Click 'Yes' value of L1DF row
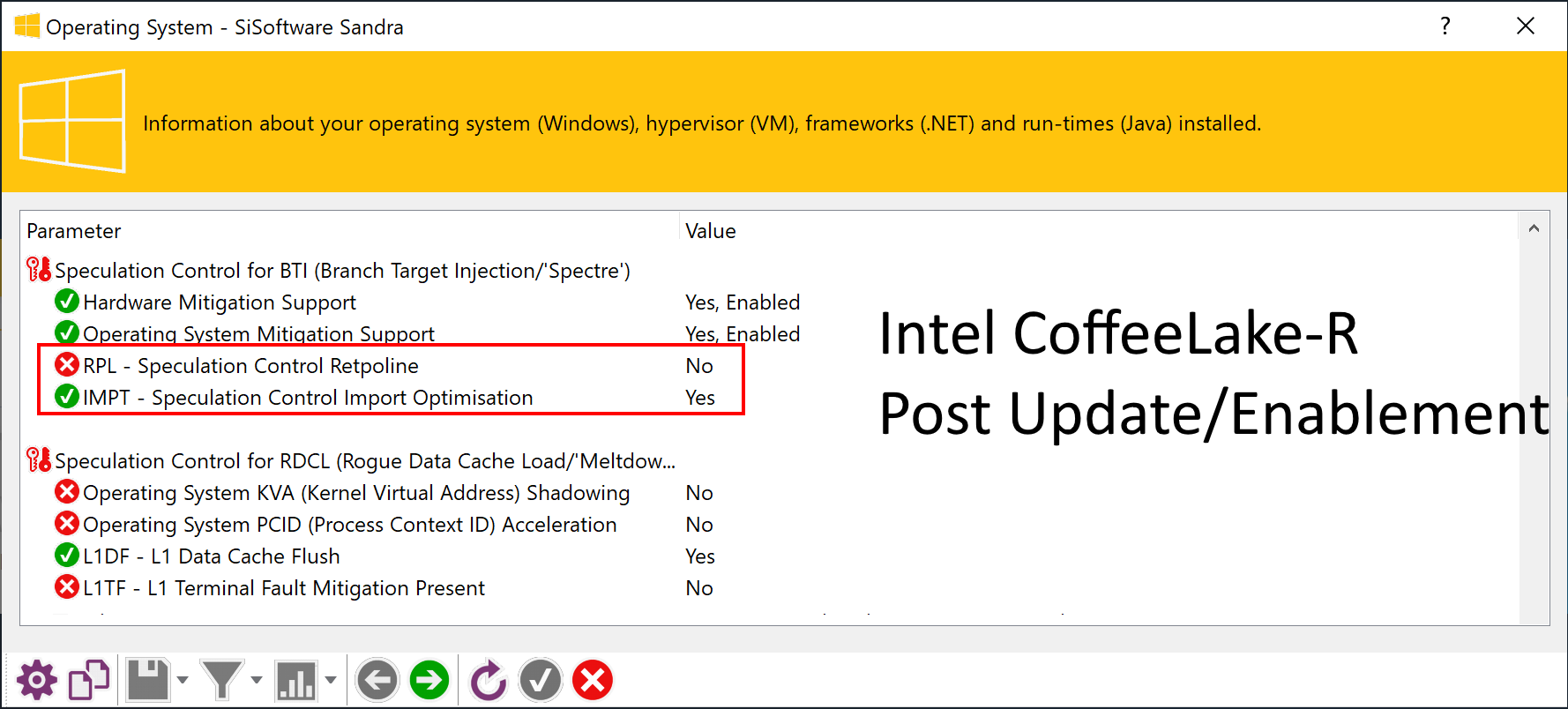This screenshot has height=709, width=1568. [x=700, y=556]
